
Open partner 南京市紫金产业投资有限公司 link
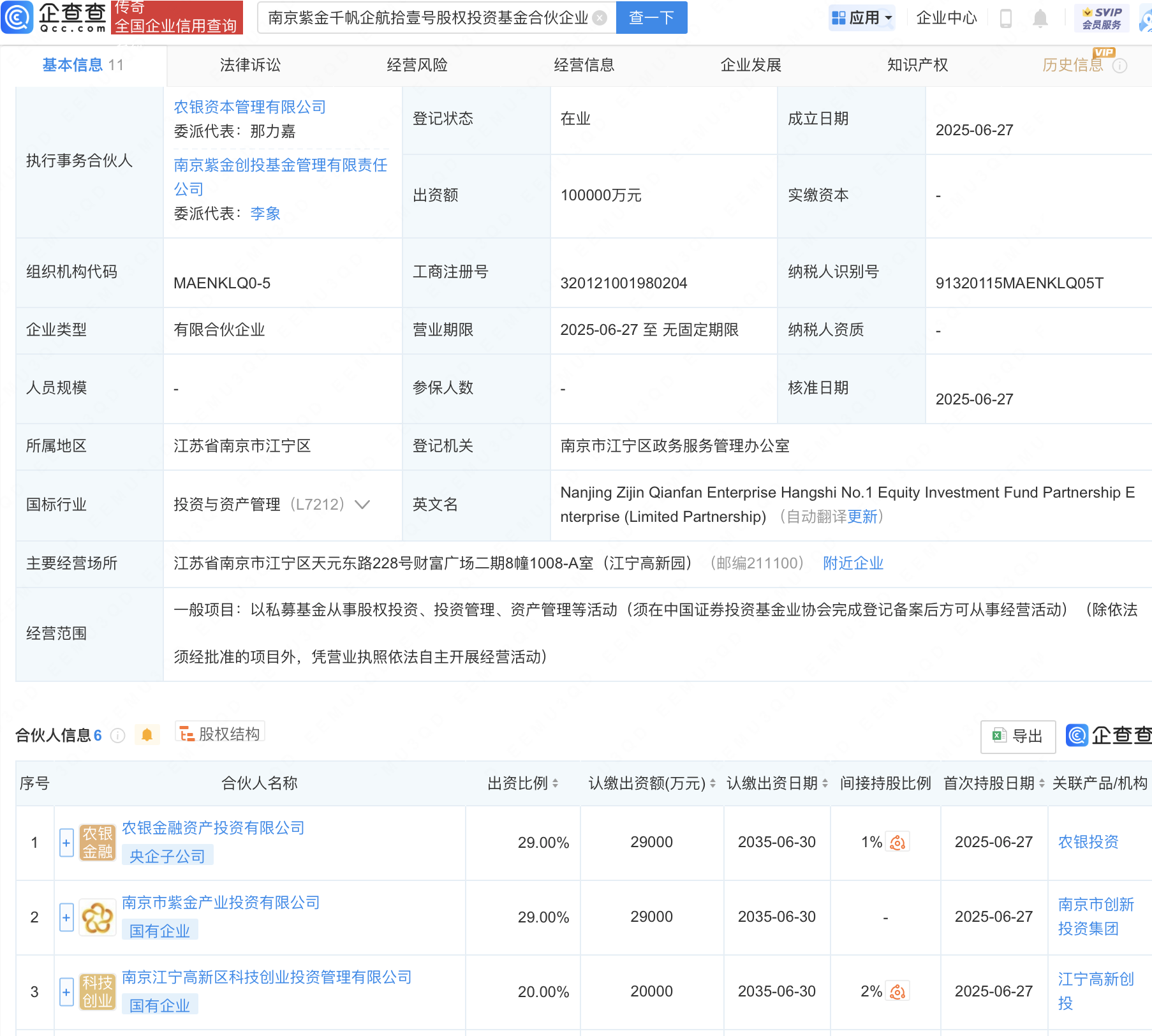pos(221,903)
